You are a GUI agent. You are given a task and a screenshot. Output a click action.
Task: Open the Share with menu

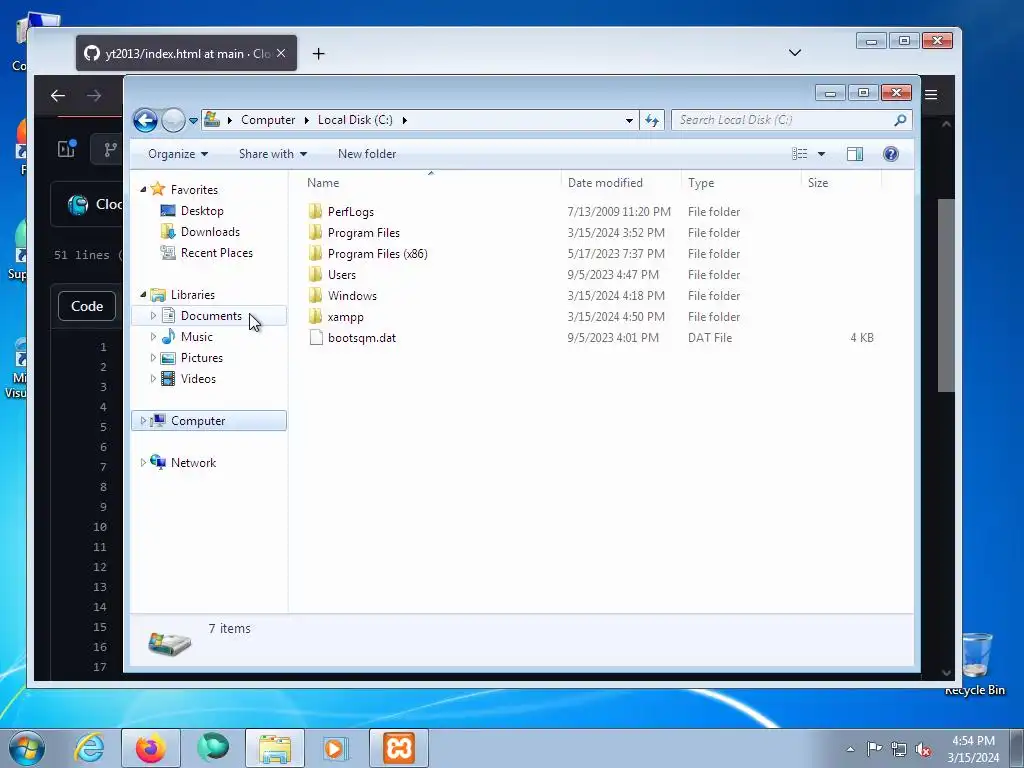[x=272, y=154]
